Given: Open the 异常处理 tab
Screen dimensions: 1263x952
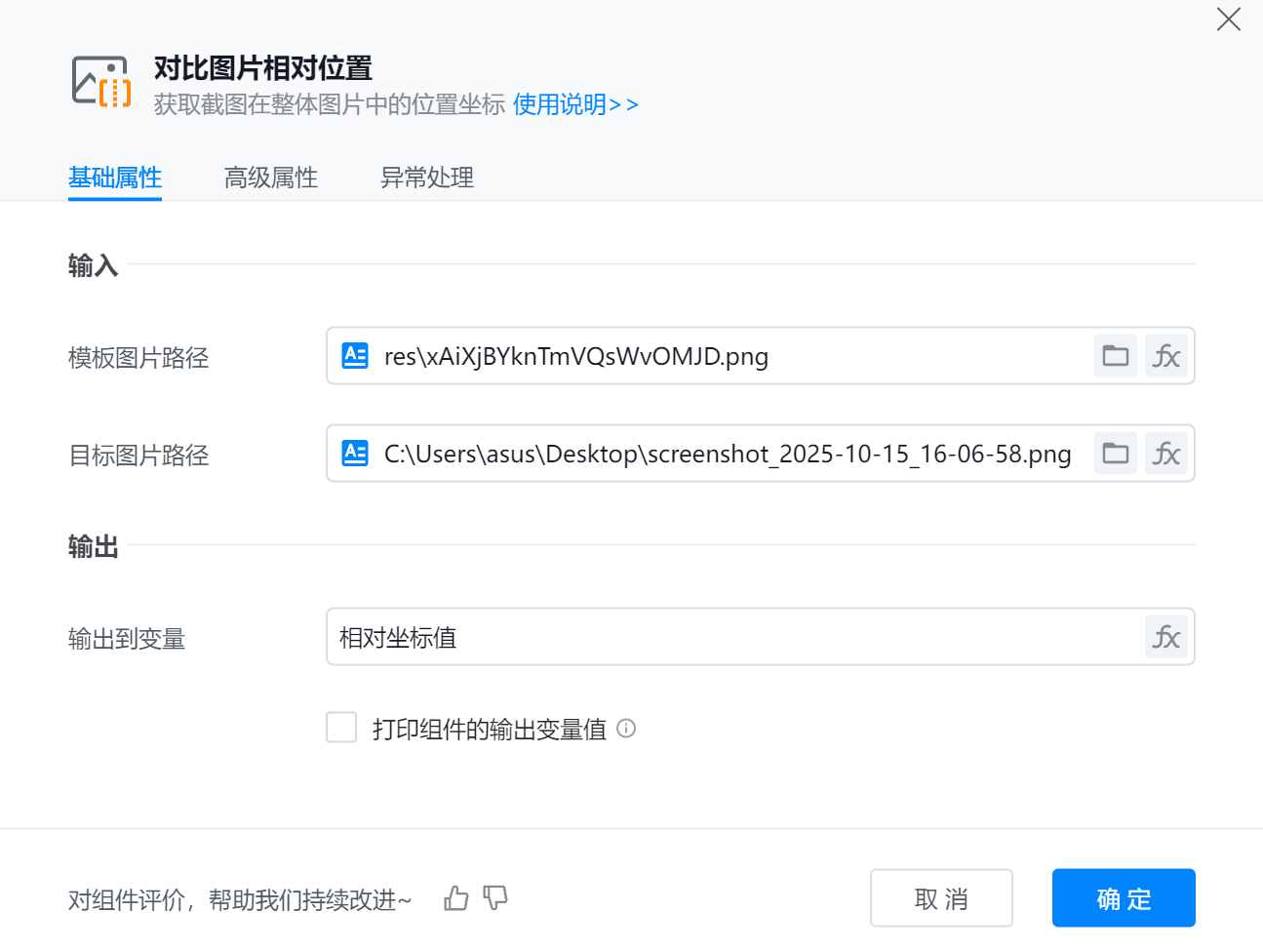Looking at the screenshot, I should point(427,178).
